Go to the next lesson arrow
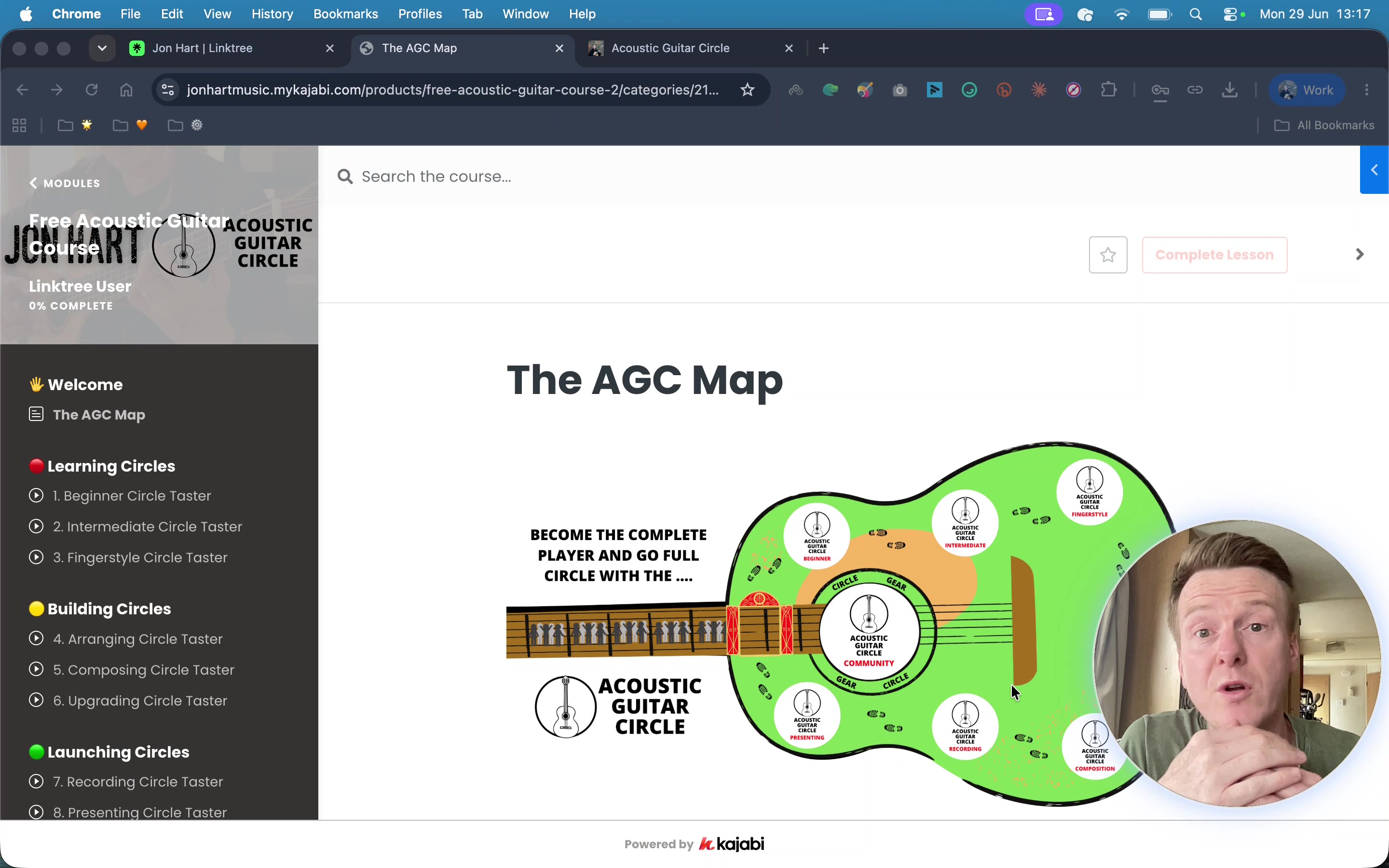The height and width of the screenshot is (868, 1389). point(1360,254)
